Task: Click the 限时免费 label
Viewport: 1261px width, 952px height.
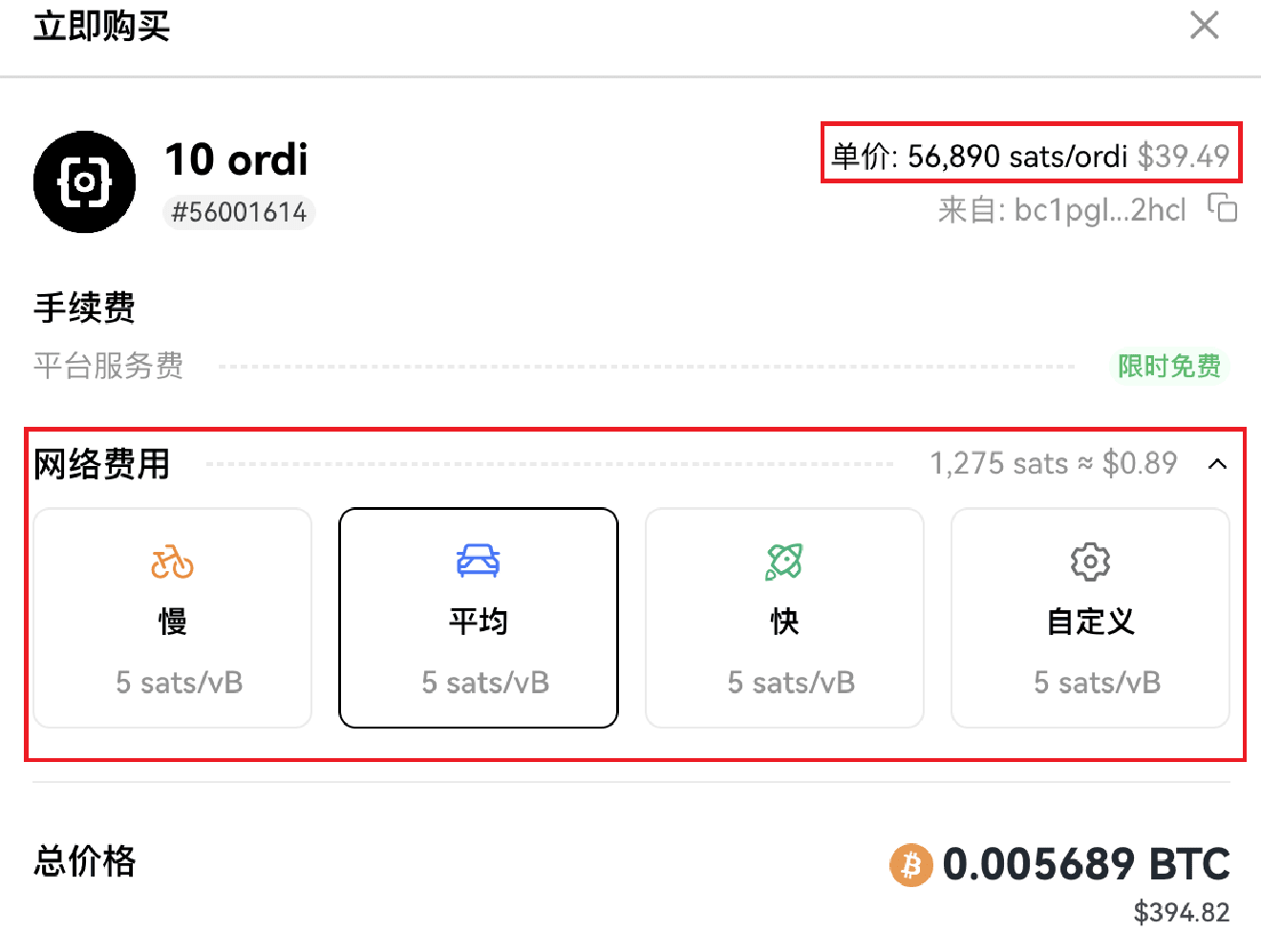Action: pos(1169,366)
